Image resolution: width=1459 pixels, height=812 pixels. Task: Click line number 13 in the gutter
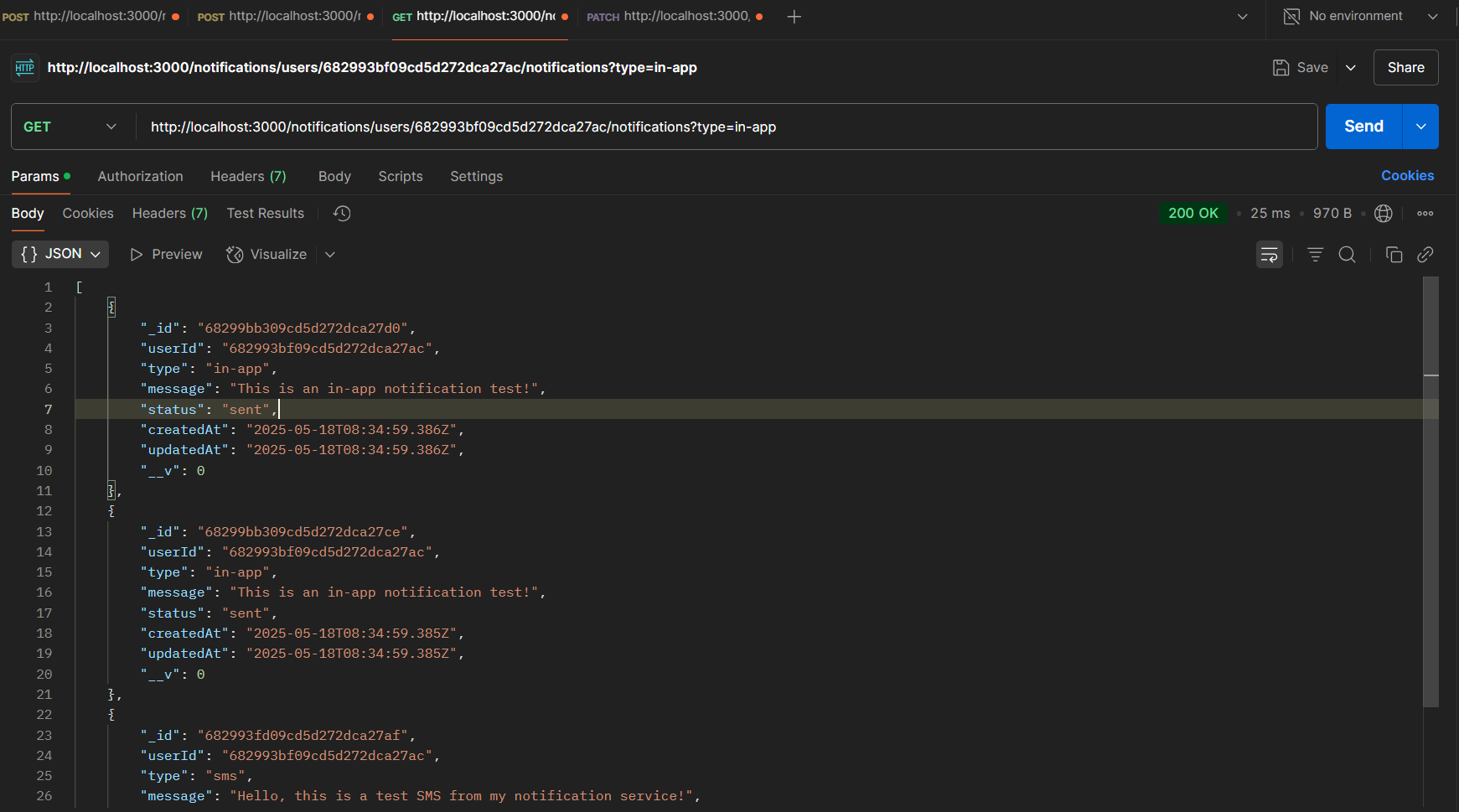[x=44, y=531]
